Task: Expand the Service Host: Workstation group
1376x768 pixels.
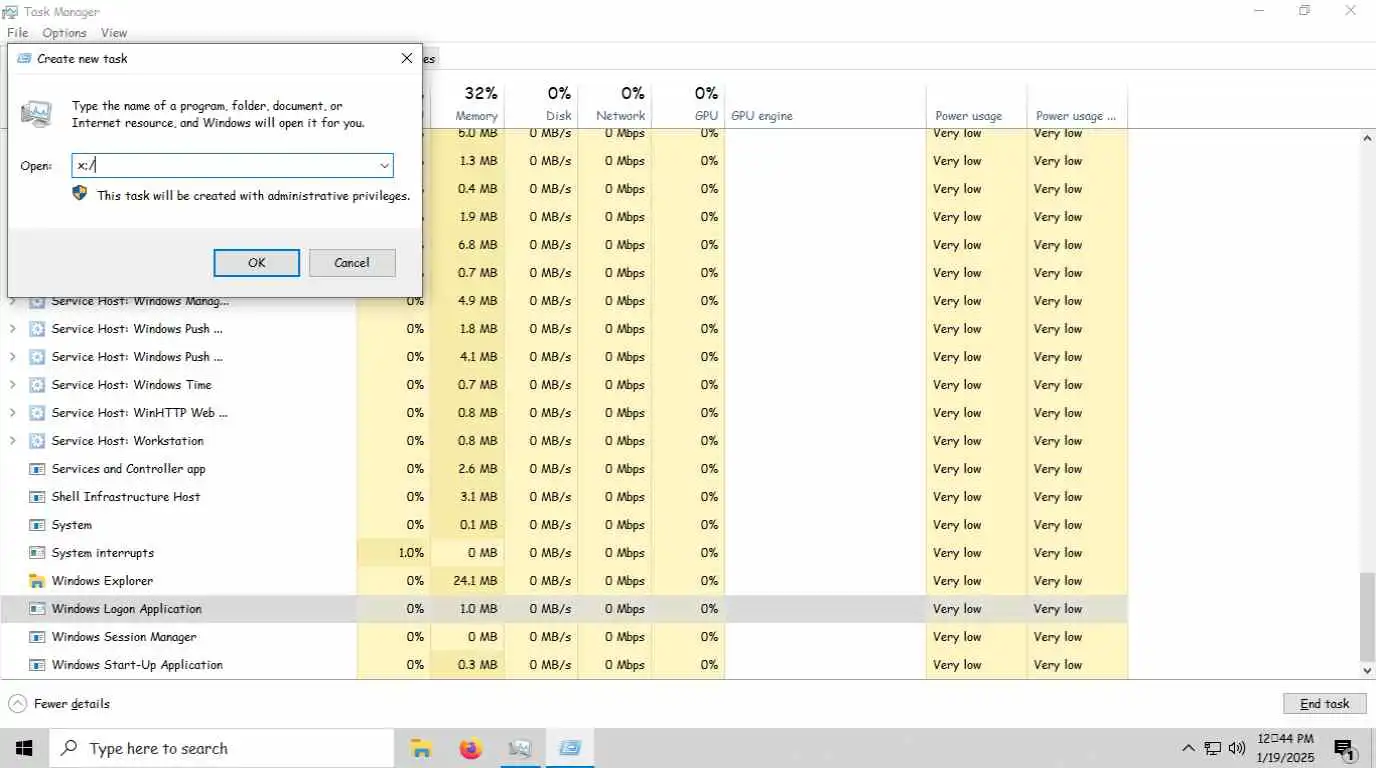Action: (12, 441)
